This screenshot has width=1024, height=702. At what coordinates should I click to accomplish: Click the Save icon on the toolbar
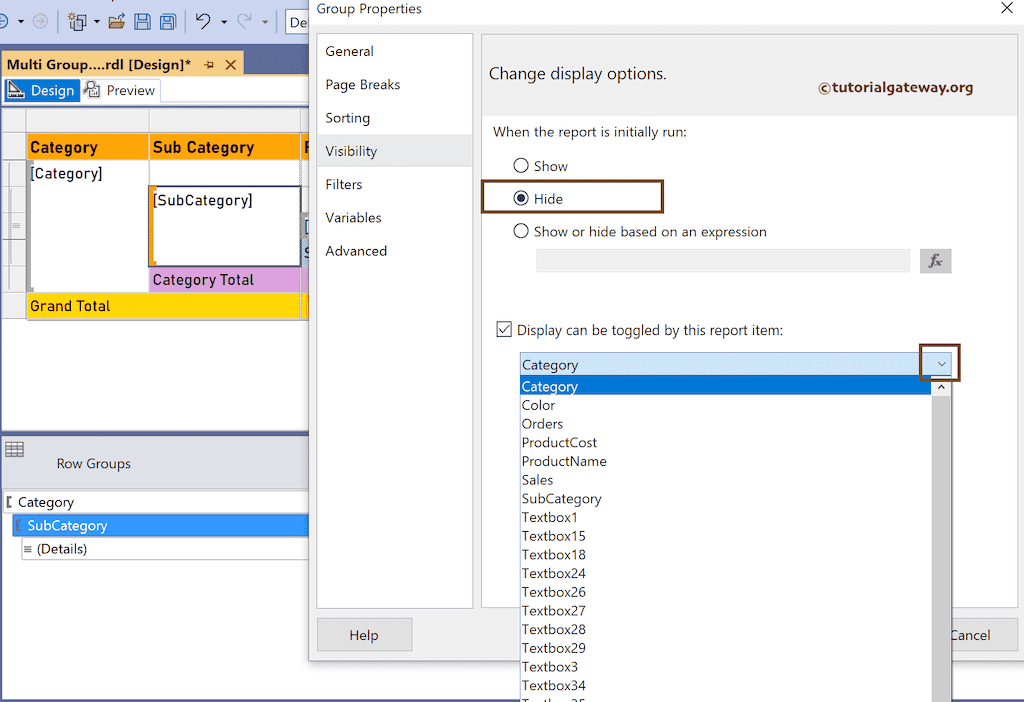tap(141, 20)
